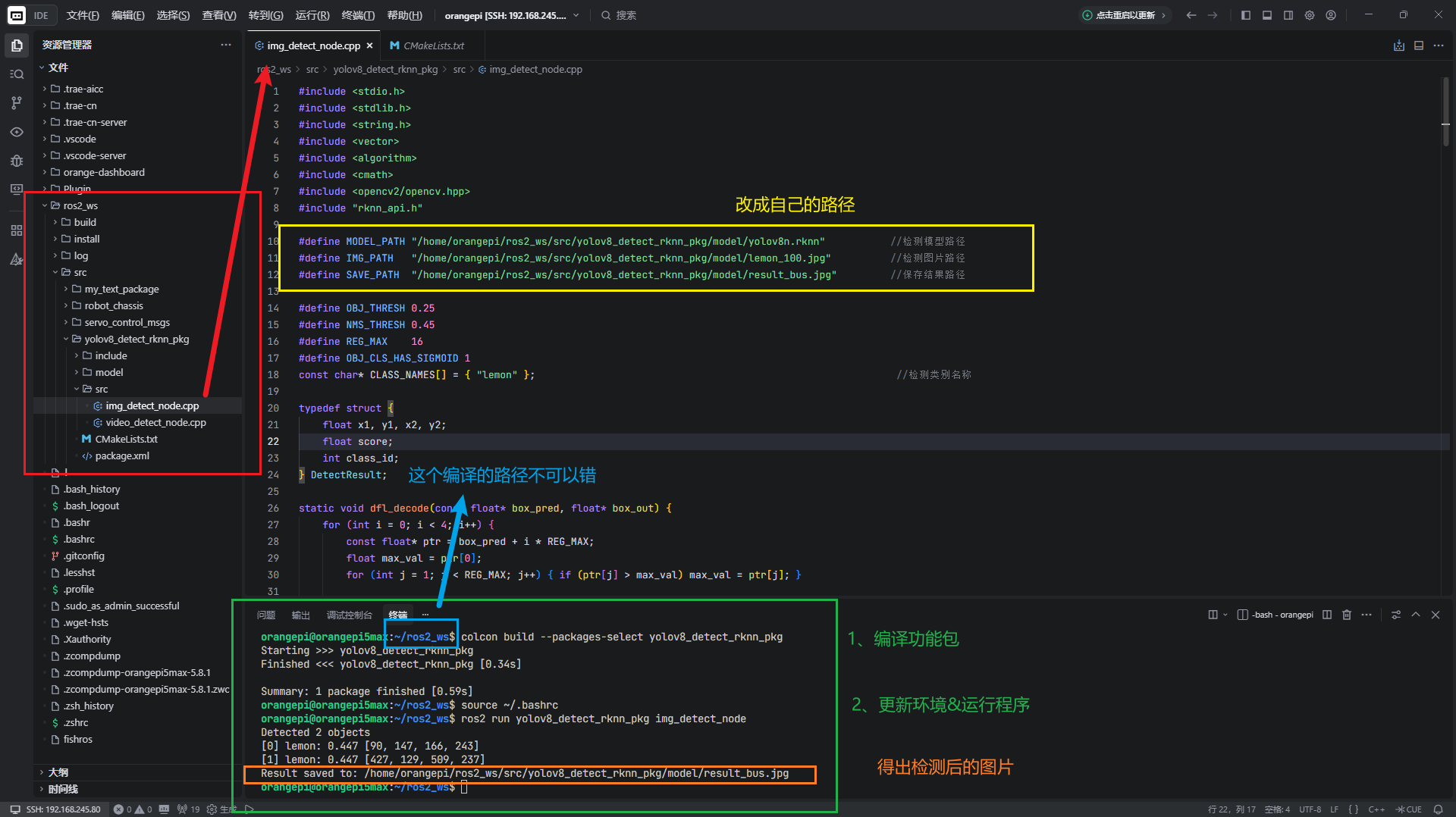
Task: Open video_detect_node.cpp from the explorer
Action: [155, 422]
